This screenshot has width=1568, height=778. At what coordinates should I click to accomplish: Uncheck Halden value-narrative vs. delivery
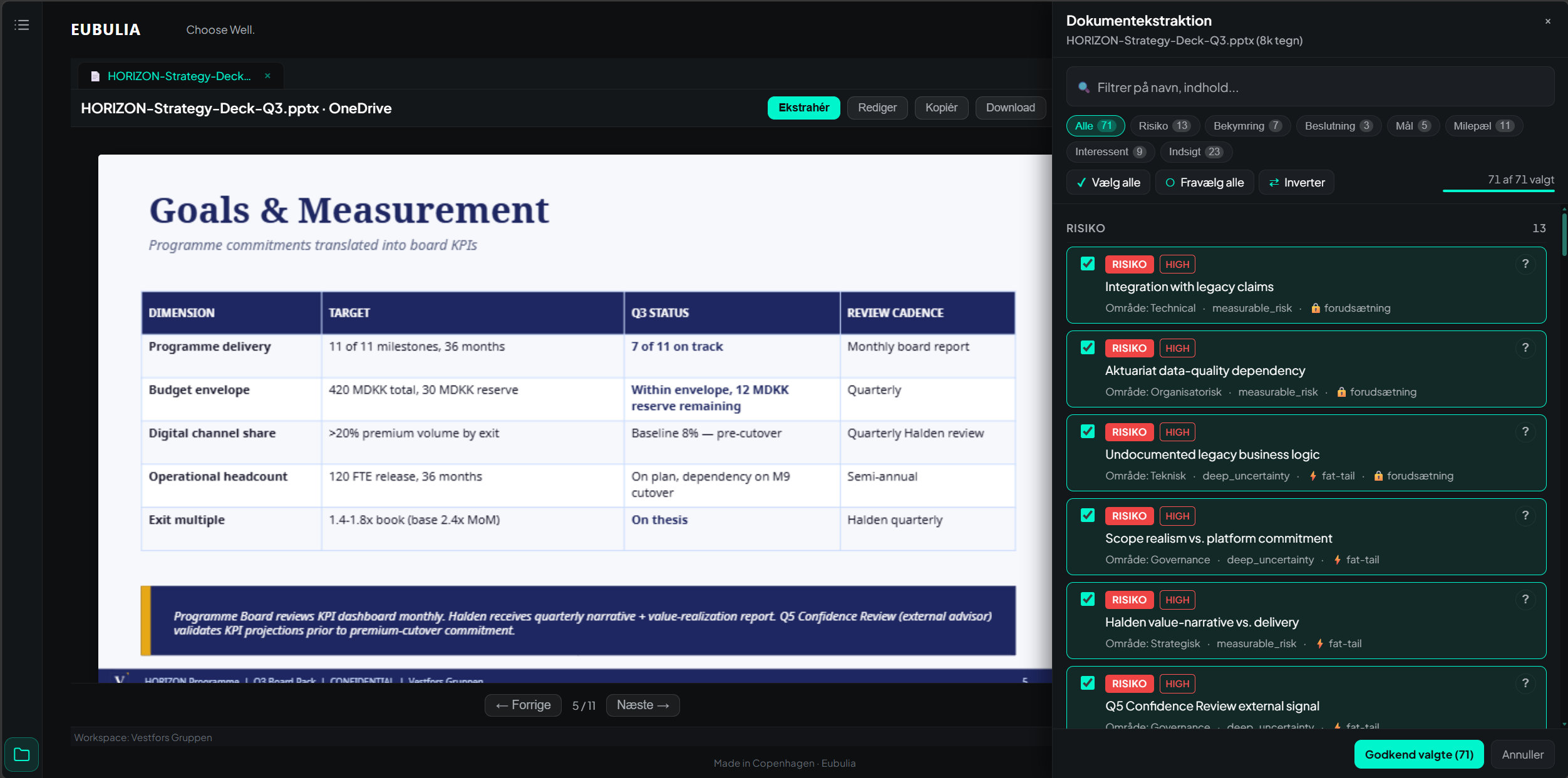[1088, 600]
